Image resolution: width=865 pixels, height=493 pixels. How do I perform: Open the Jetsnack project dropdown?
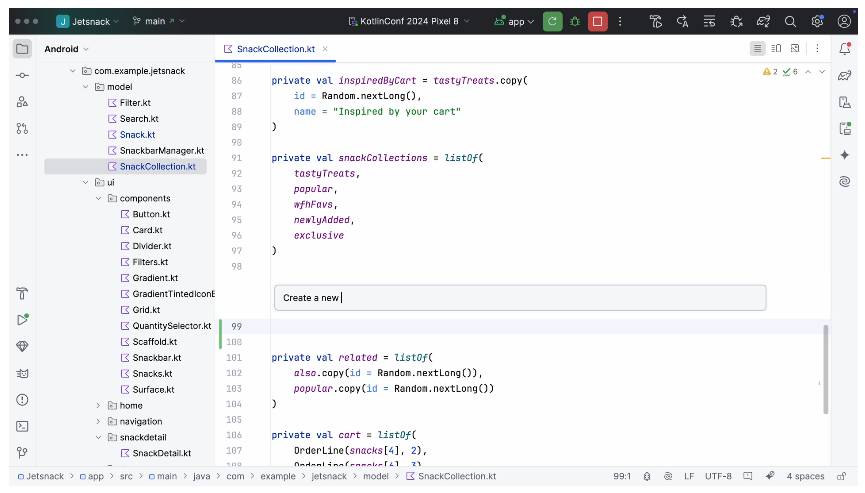click(88, 22)
